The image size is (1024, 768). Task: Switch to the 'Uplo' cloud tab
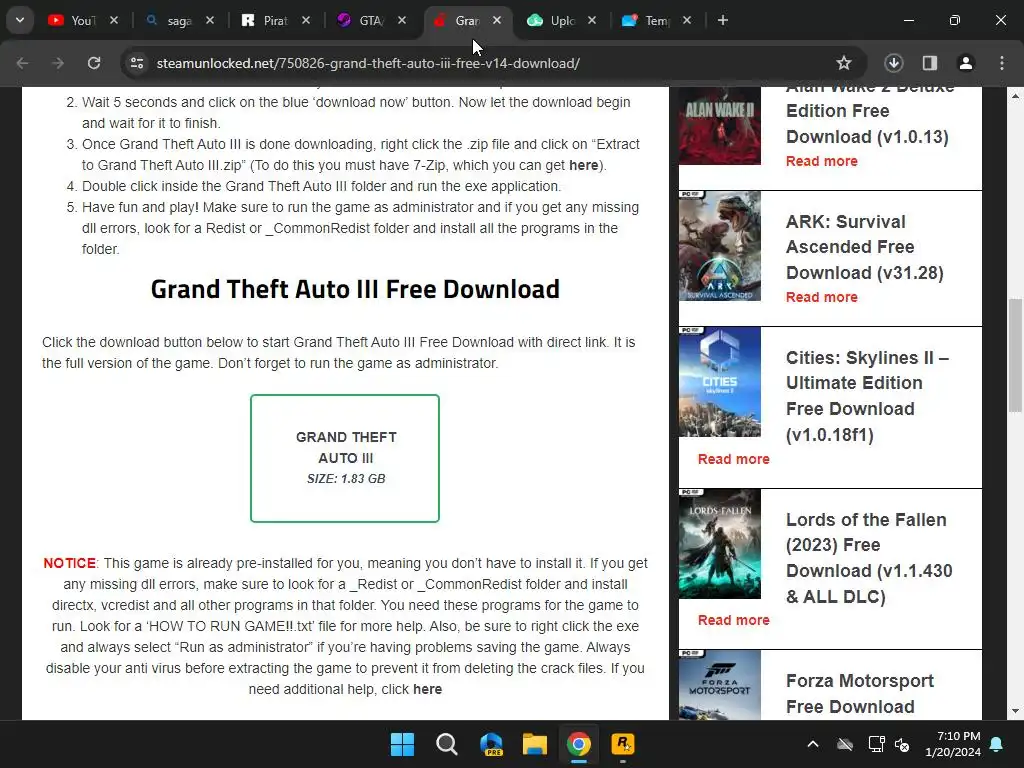[x=551, y=20]
